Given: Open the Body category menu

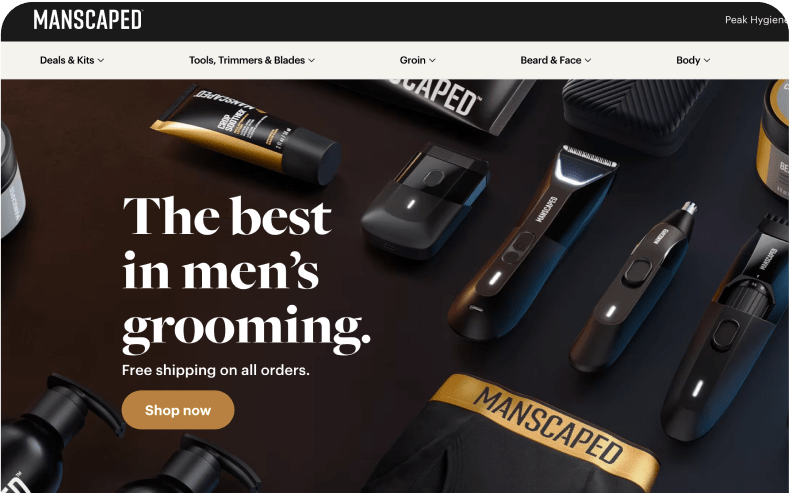Looking at the screenshot, I should pyautogui.click(x=693, y=60).
